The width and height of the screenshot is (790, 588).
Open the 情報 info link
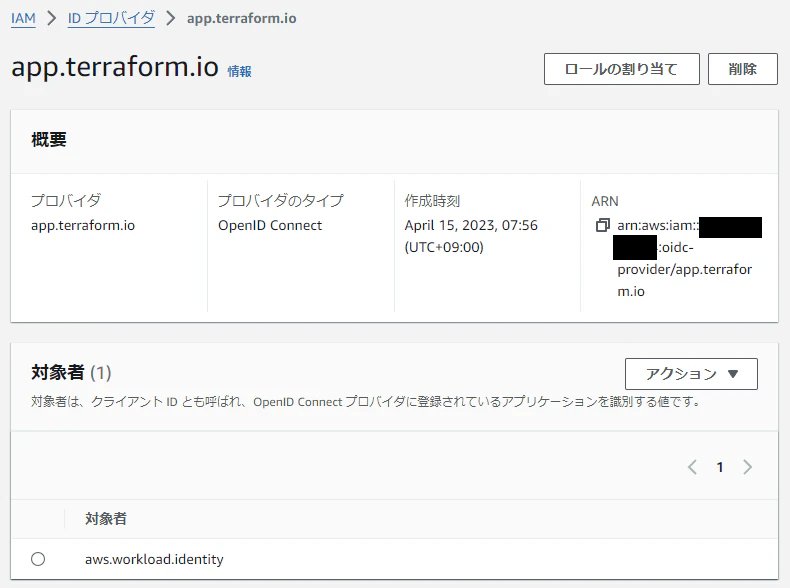pyautogui.click(x=239, y=72)
